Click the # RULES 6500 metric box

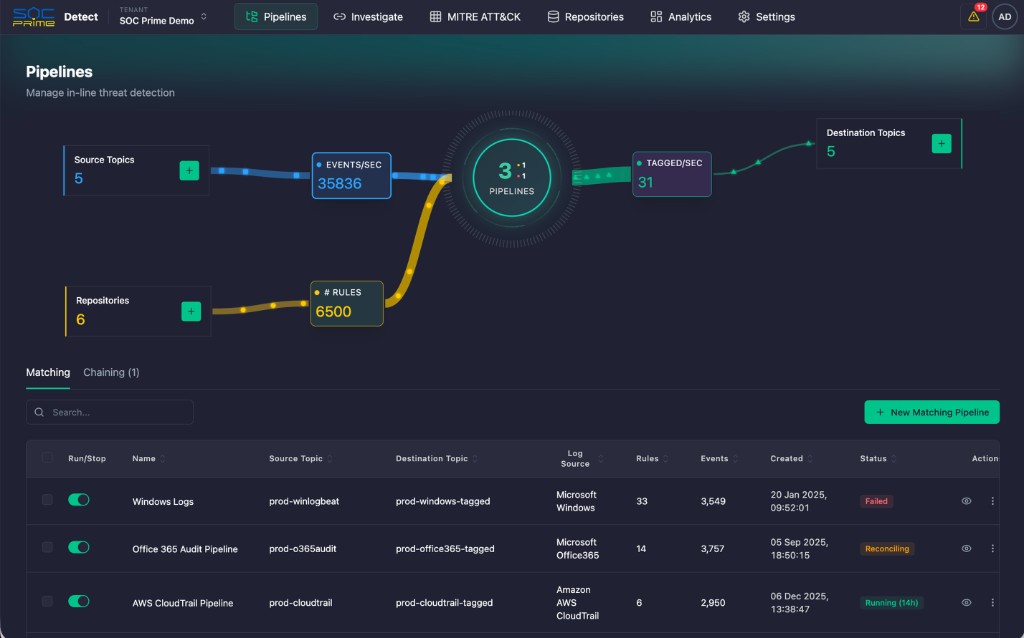347,304
